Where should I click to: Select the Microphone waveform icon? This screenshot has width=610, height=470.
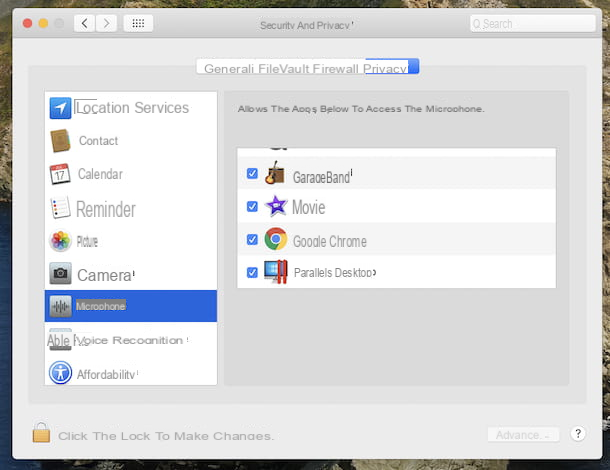(x=60, y=306)
